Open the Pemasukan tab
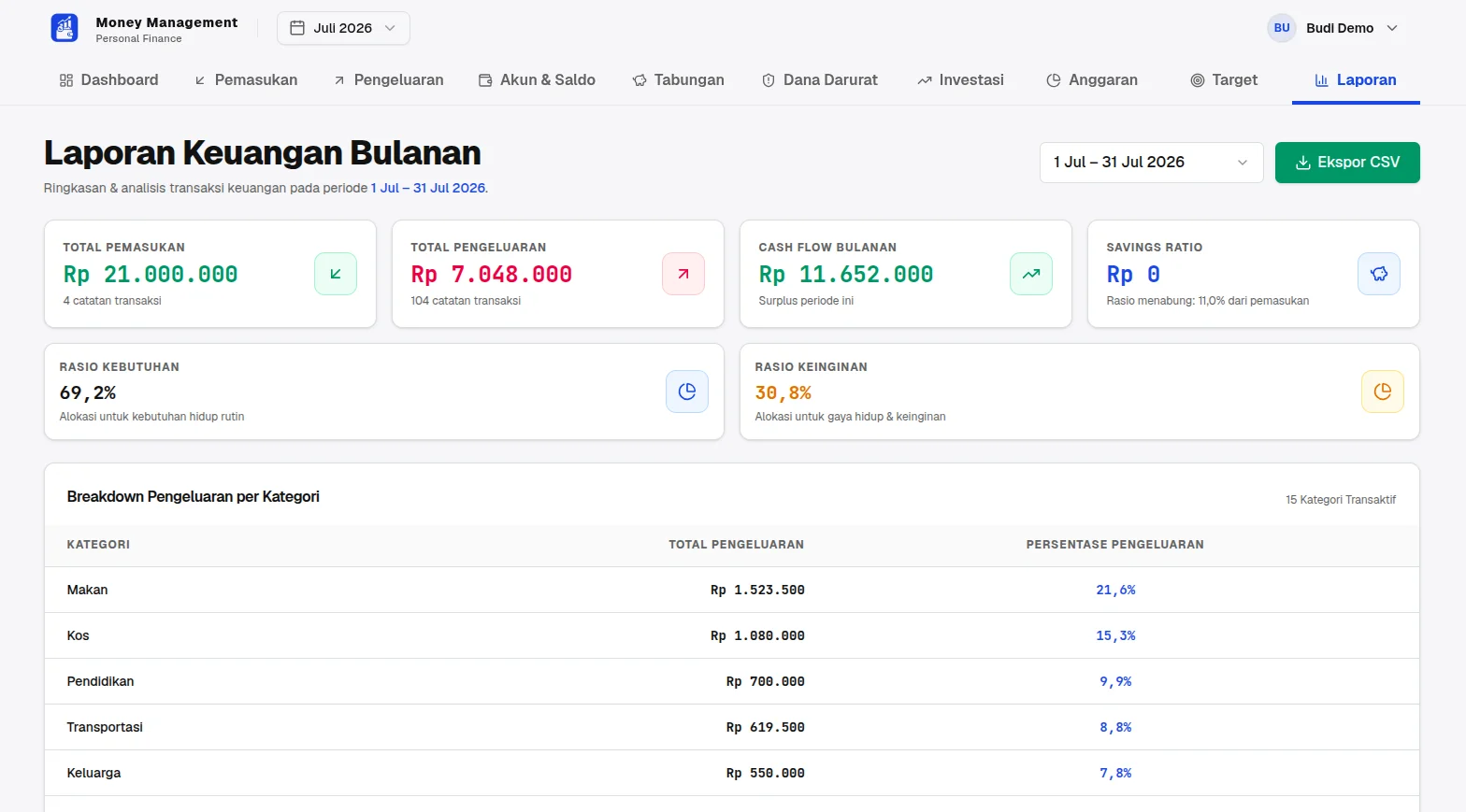This screenshot has height=812, width=1466. pyautogui.click(x=246, y=80)
